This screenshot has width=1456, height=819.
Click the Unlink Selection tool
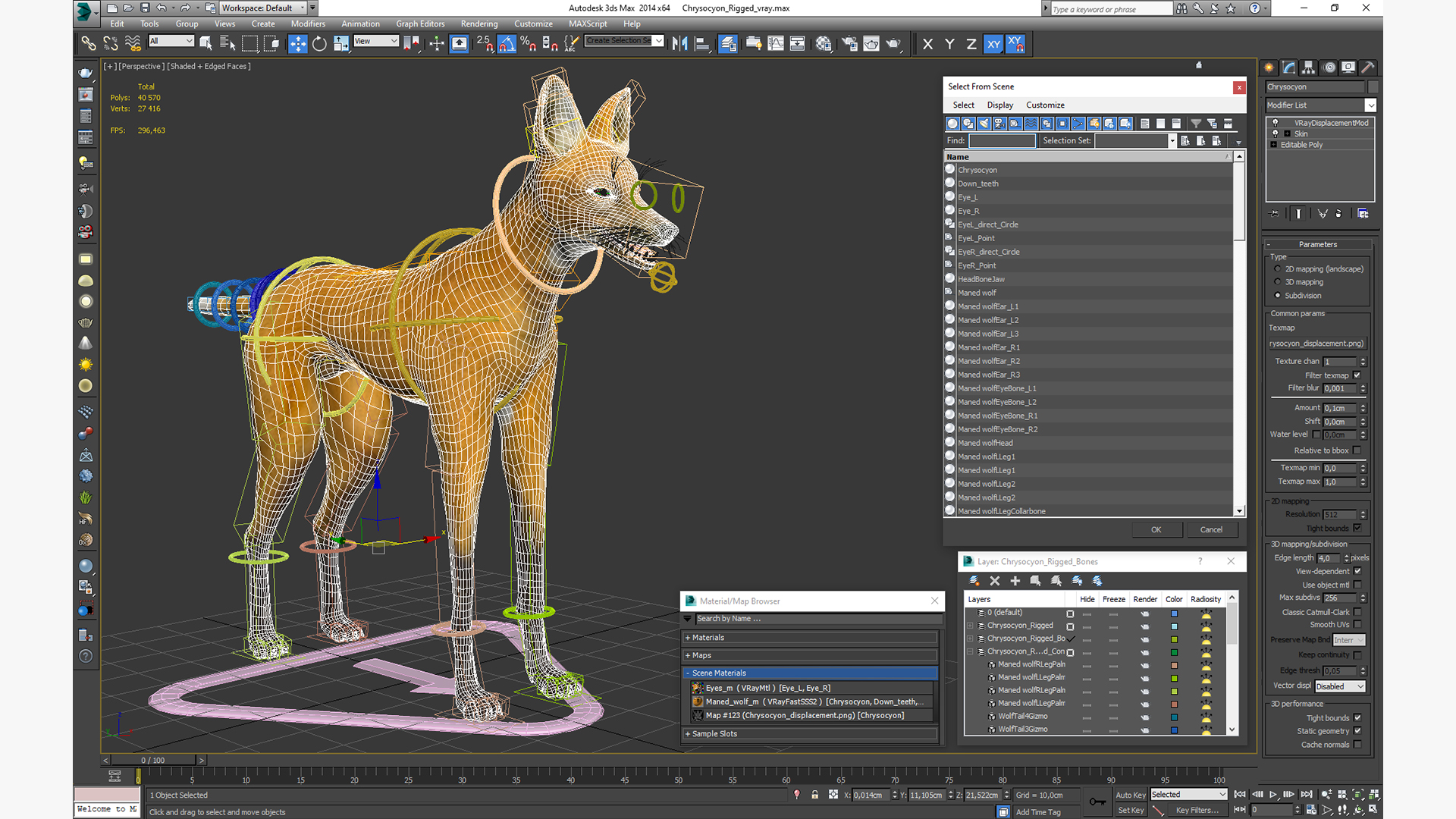111,44
